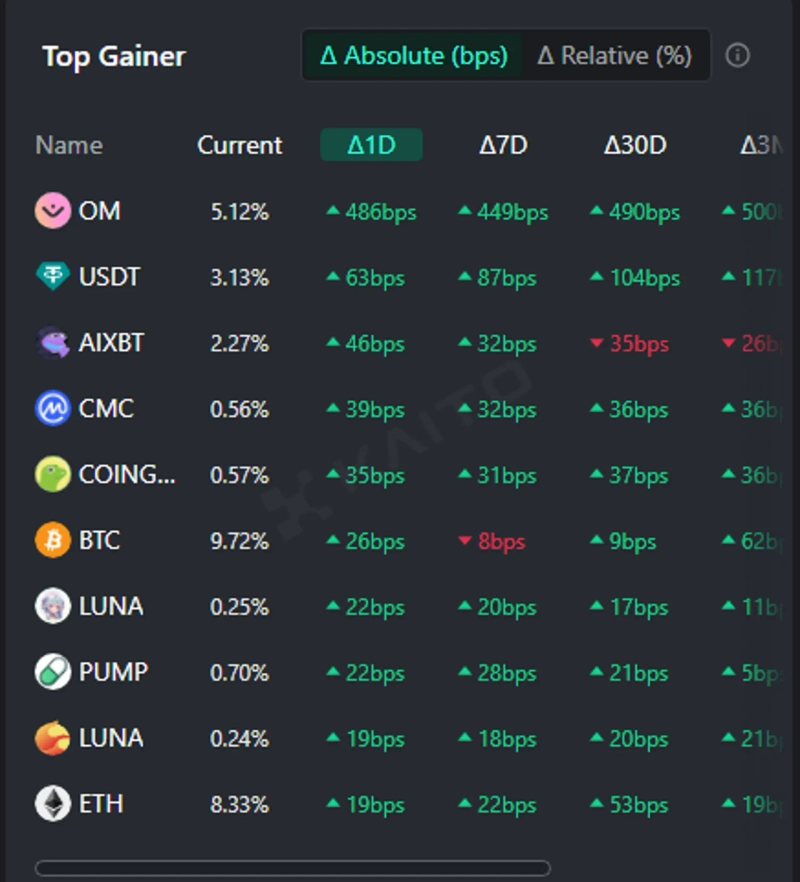Click the OM token icon

(x=53, y=211)
